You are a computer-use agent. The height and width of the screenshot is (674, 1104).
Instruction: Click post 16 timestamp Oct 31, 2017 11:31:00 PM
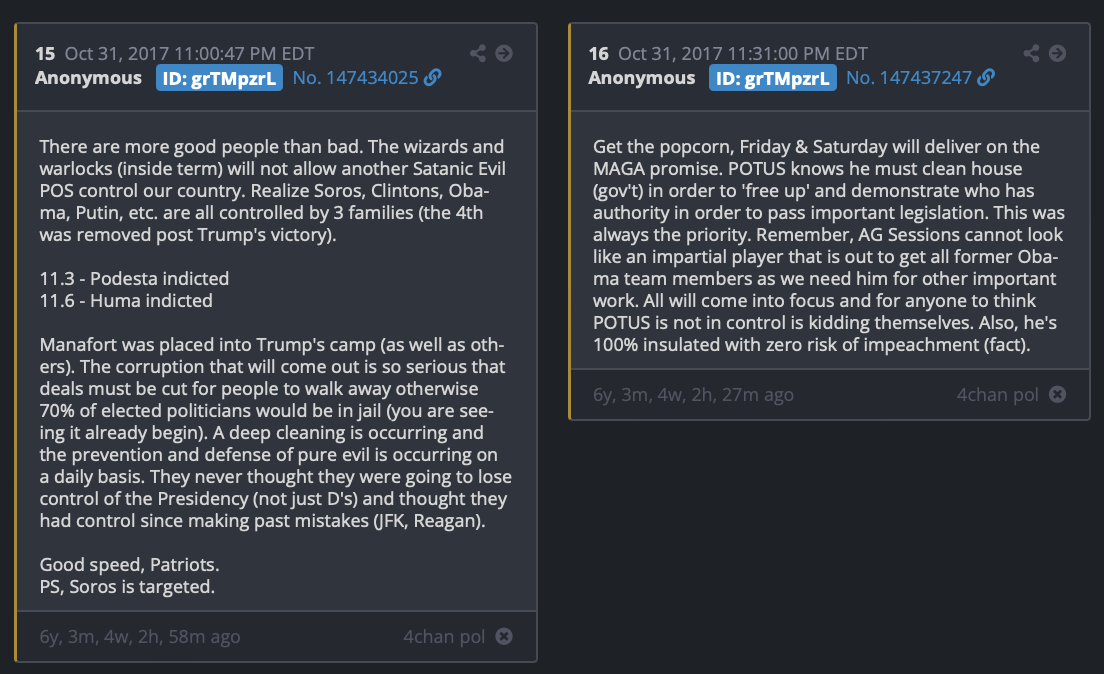(745, 53)
